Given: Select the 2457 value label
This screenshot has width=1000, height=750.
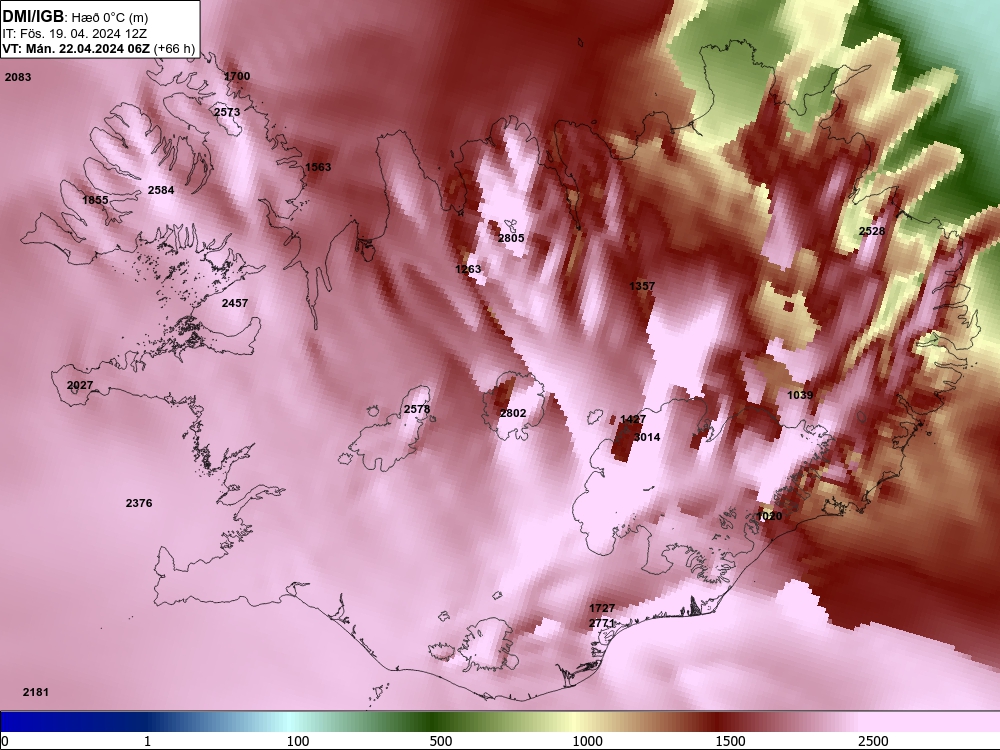Looking at the screenshot, I should tap(235, 303).
